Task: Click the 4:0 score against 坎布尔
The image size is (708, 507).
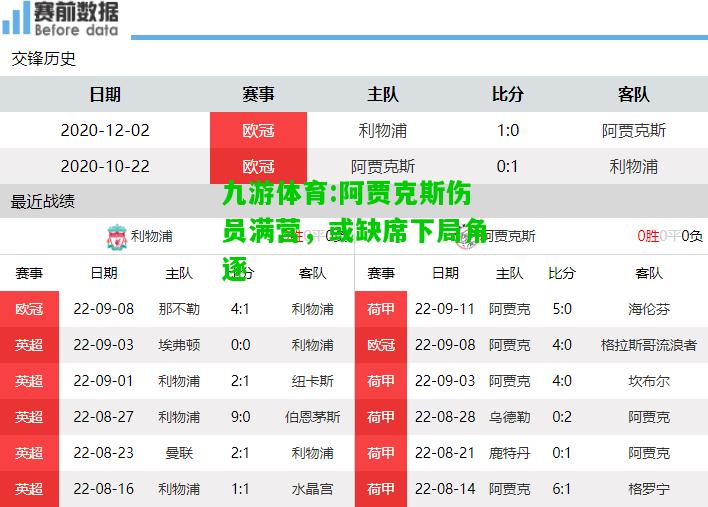Action: (562, 381)
